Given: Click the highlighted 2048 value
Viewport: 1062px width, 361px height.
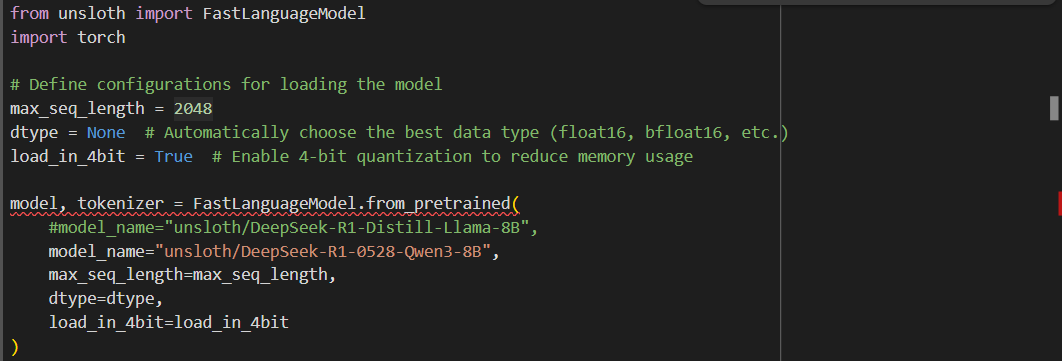Looking at the screenshot, I should point(193,108).
